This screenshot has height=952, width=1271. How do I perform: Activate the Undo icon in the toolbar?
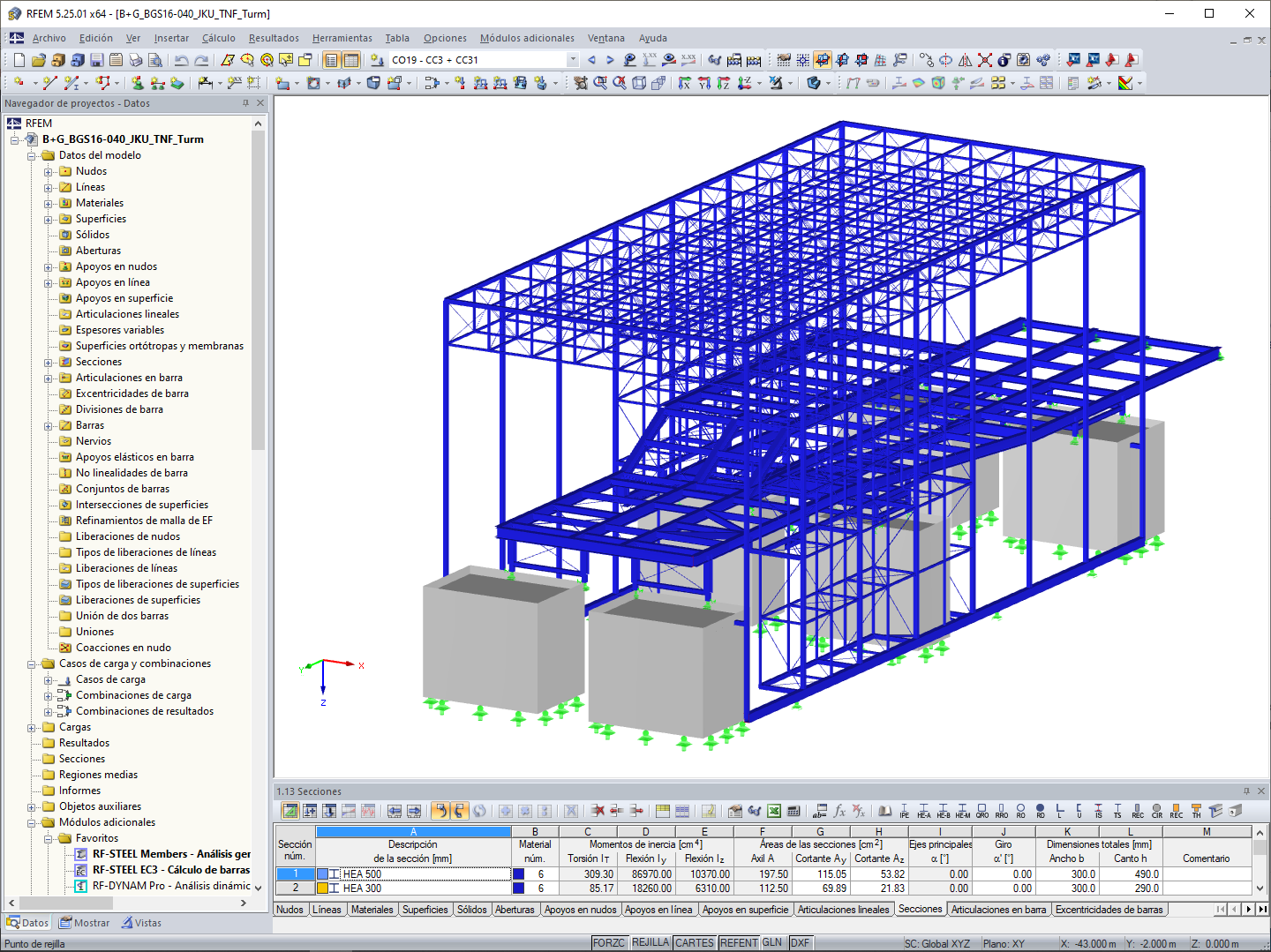[181, 60]
